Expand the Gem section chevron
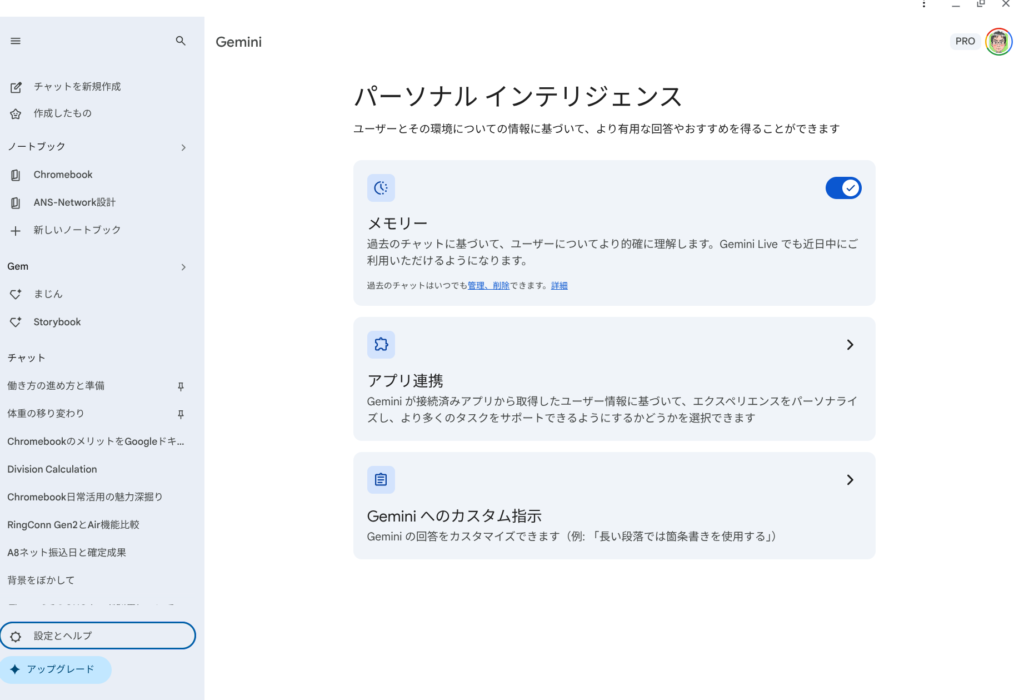Image resolution: width=1024 pixels, height=700 pixels. (183, 267)
